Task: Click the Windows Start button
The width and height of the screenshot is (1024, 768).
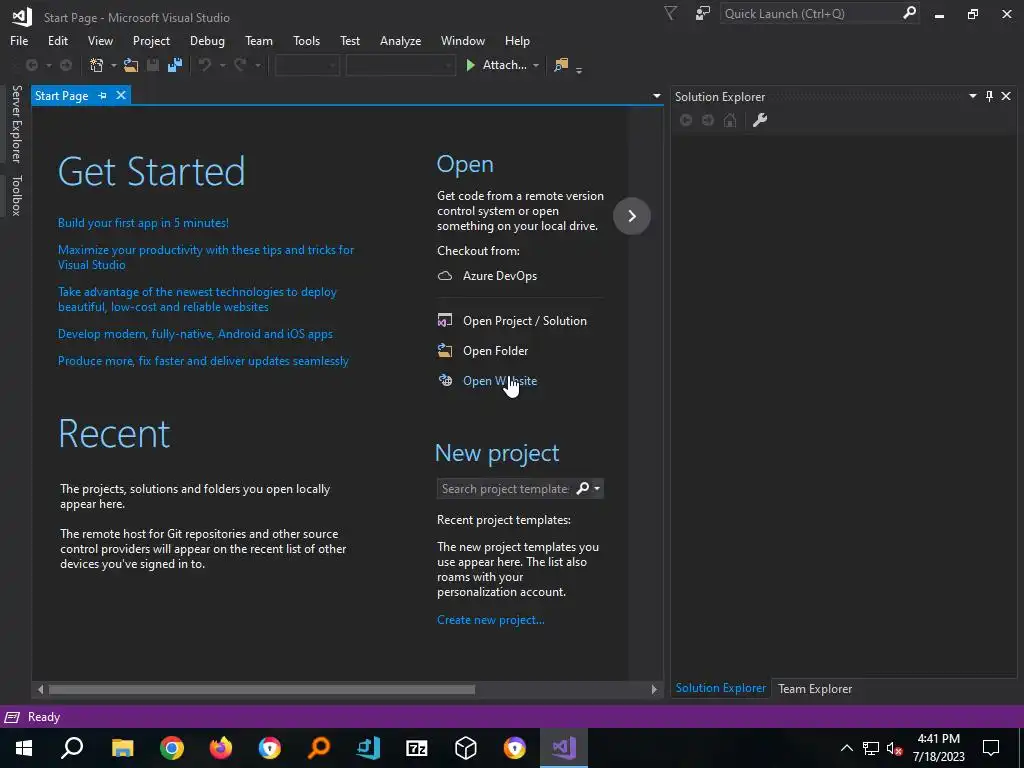Action: (24, 748)
